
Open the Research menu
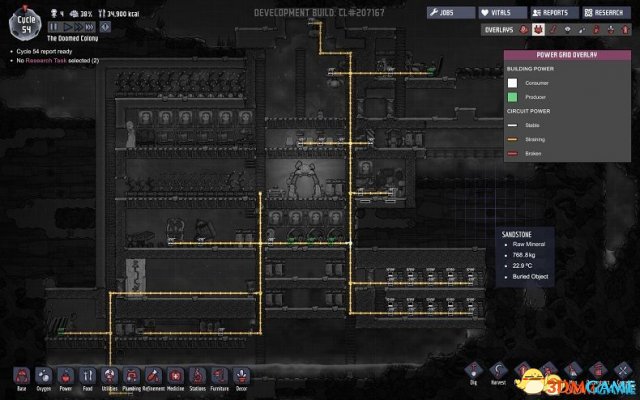[606, 13]
